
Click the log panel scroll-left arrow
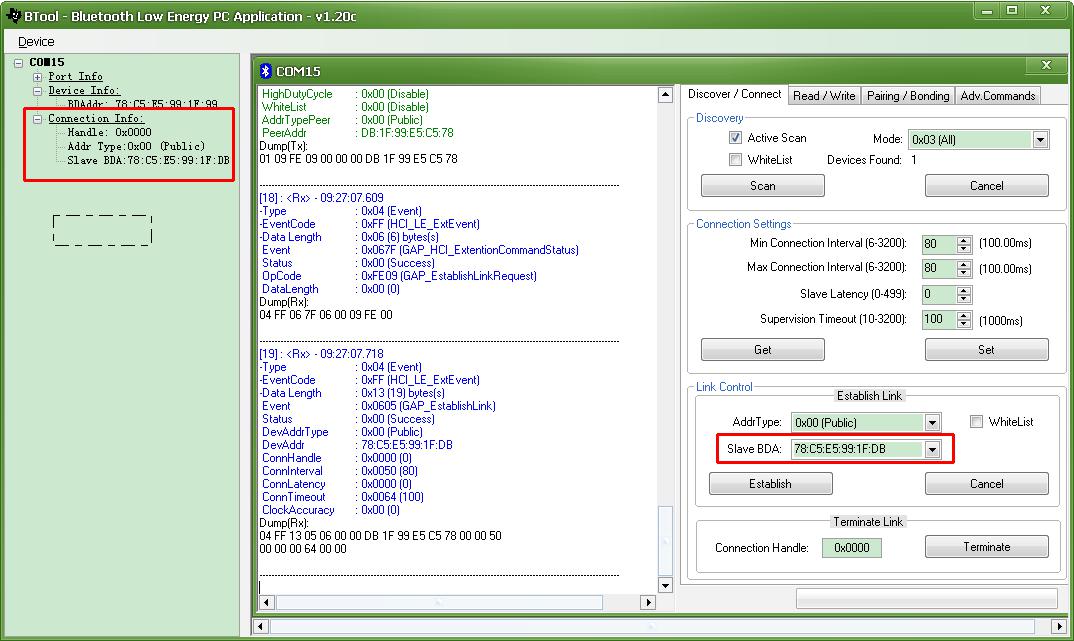click(267, 603)
